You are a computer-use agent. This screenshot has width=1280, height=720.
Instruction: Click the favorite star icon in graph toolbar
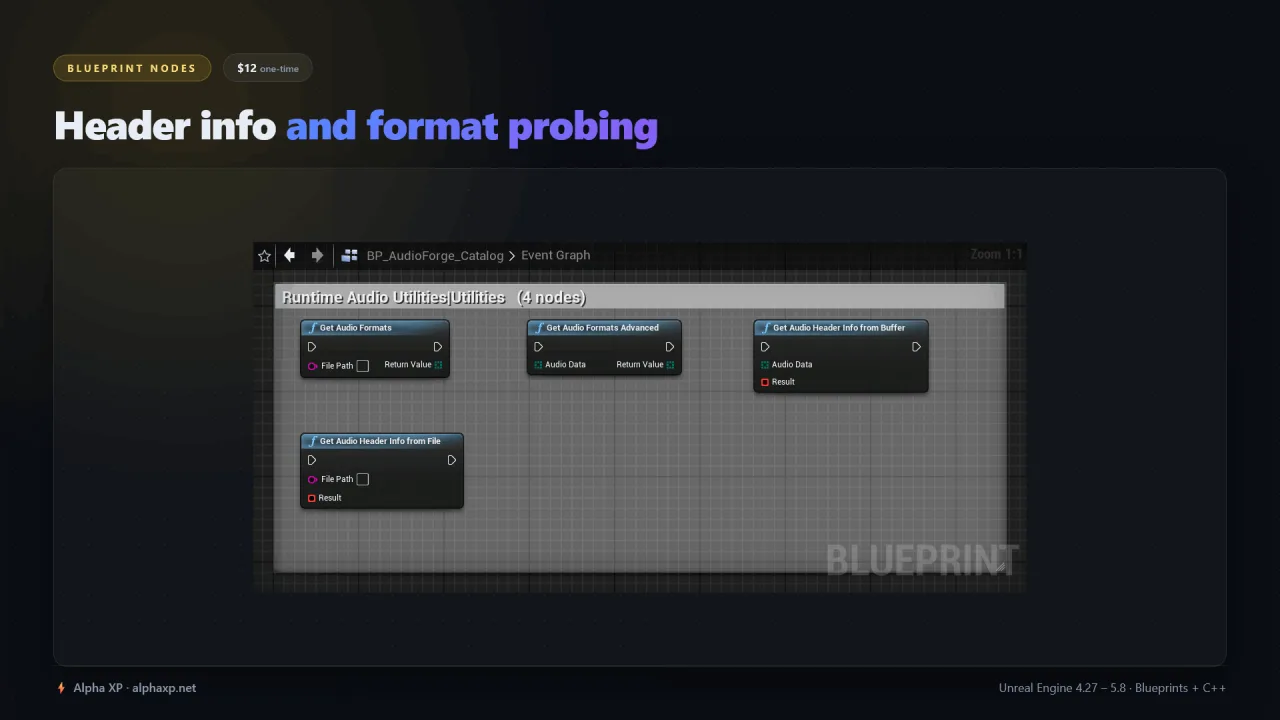click(264, 256)
